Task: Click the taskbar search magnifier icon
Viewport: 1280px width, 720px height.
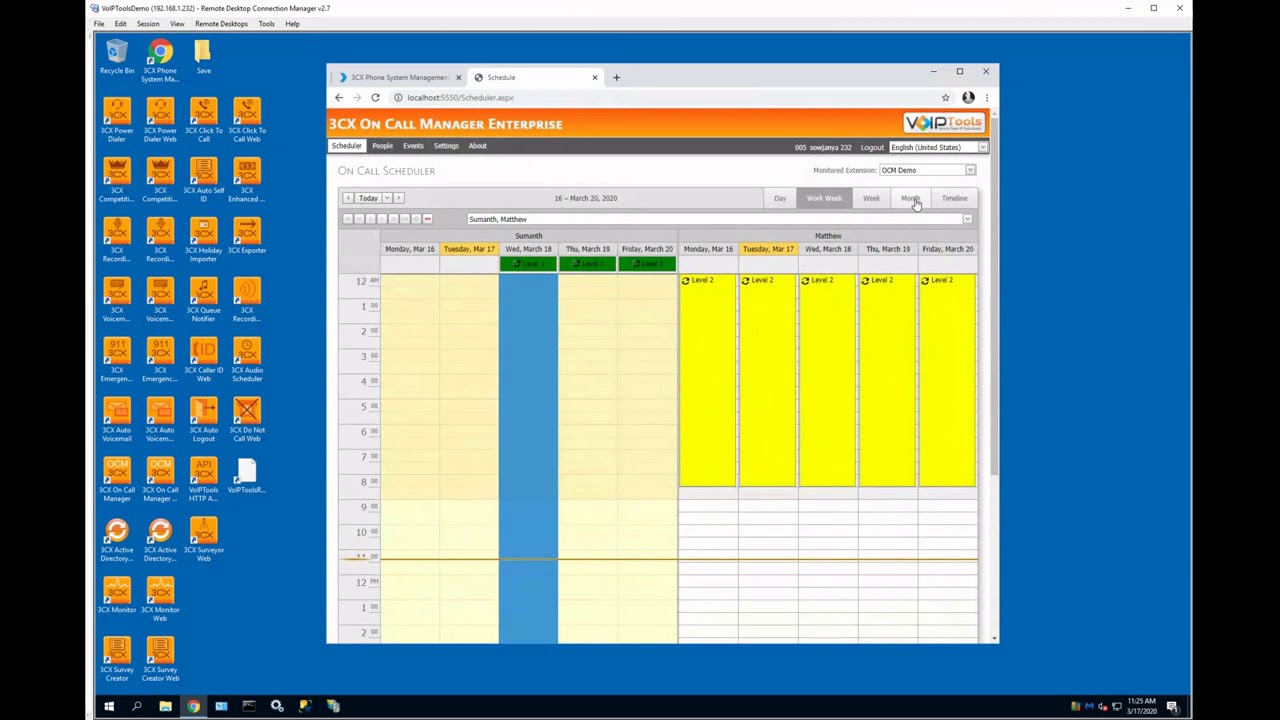Action: 137,706
